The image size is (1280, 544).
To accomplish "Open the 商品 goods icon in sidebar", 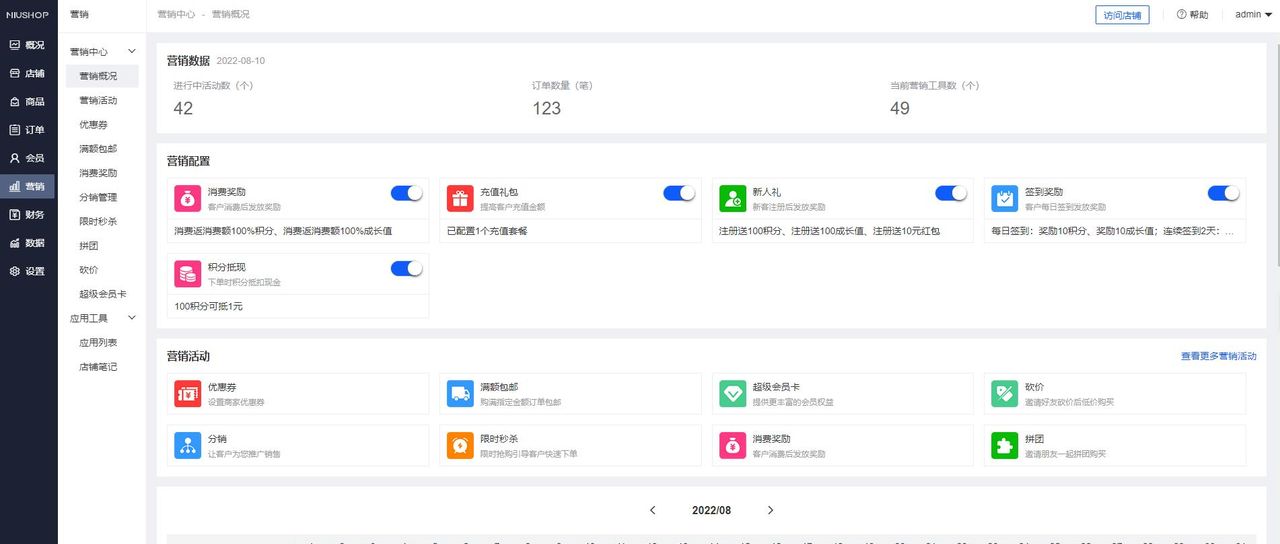I will 14,101.
